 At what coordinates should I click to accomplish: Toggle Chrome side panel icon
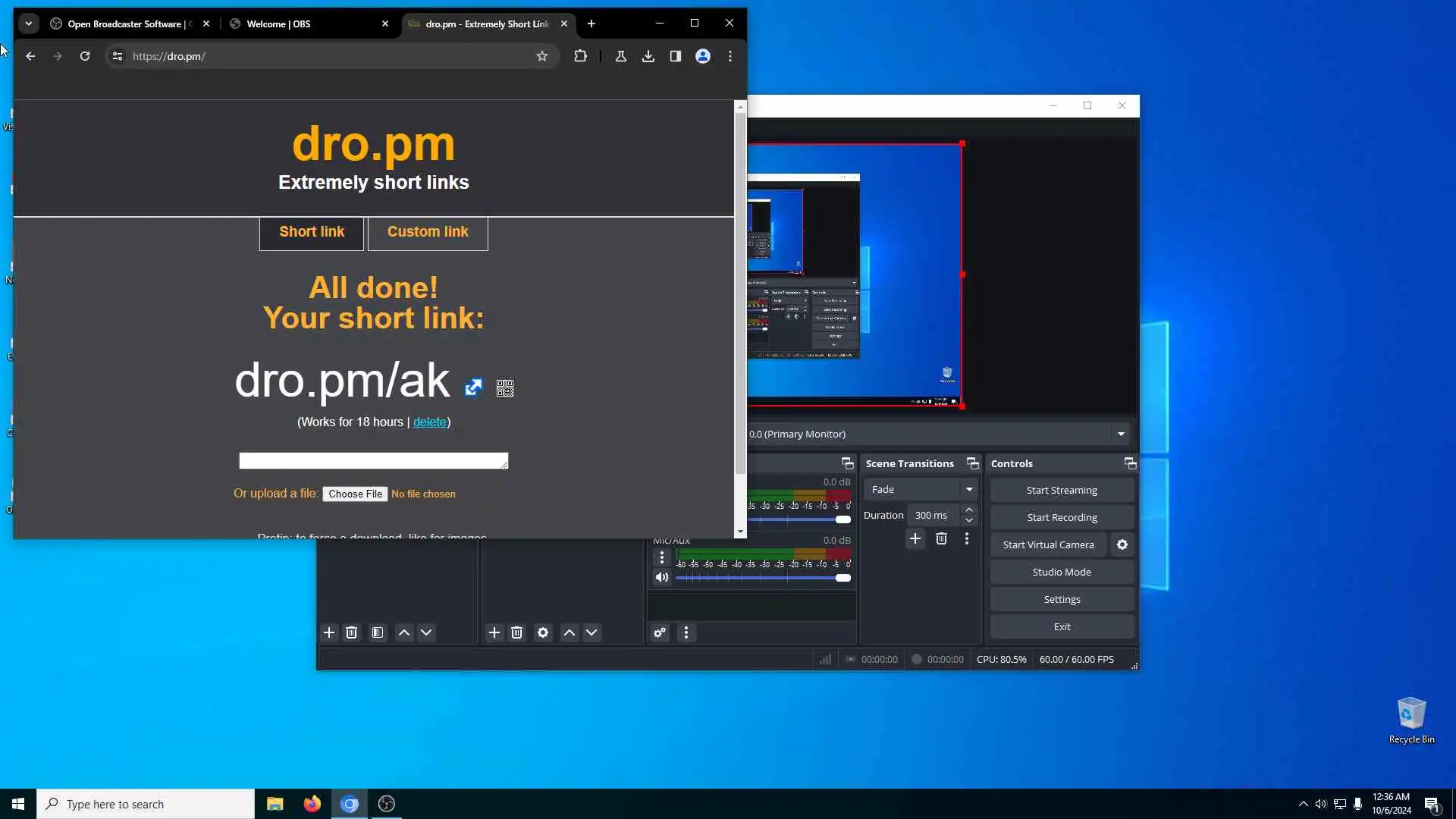coord(675,56)
